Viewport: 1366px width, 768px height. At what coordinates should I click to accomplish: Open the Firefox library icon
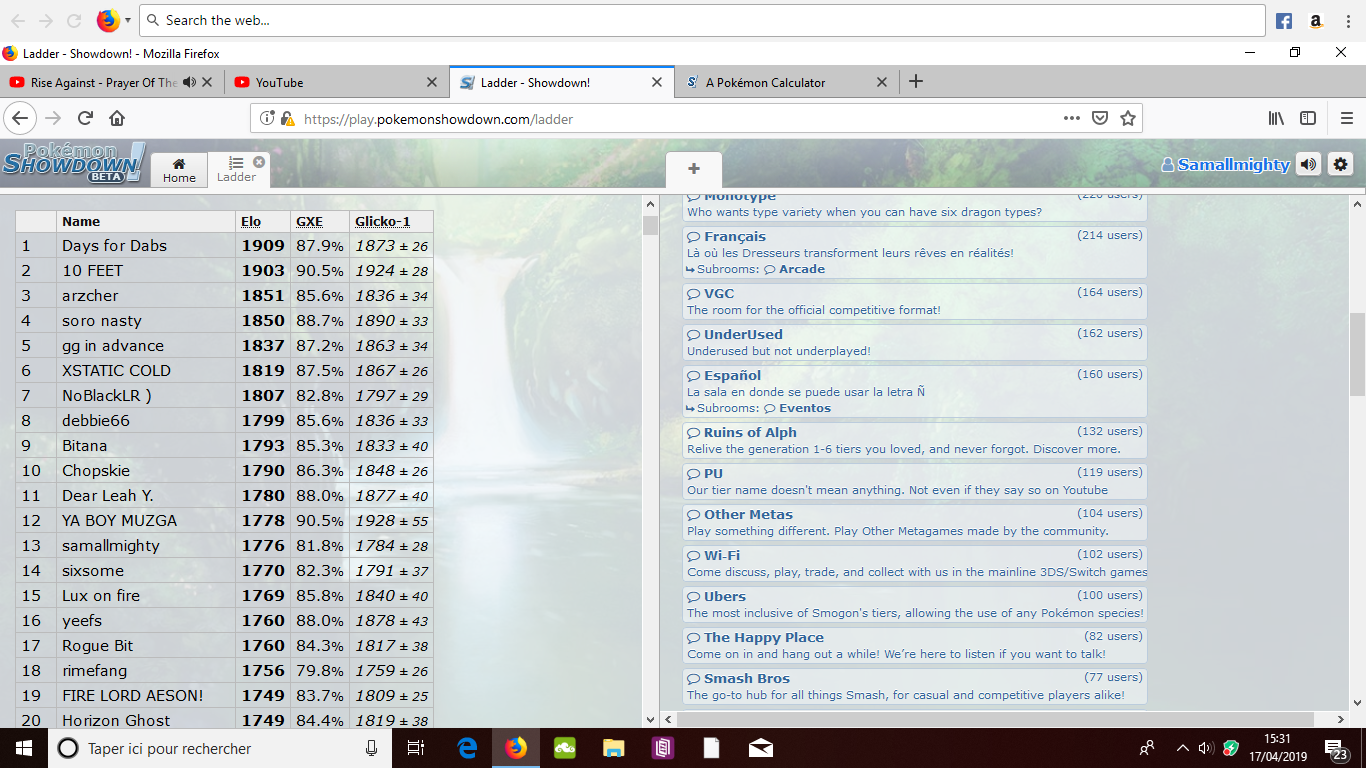[x=1276, y=118]
